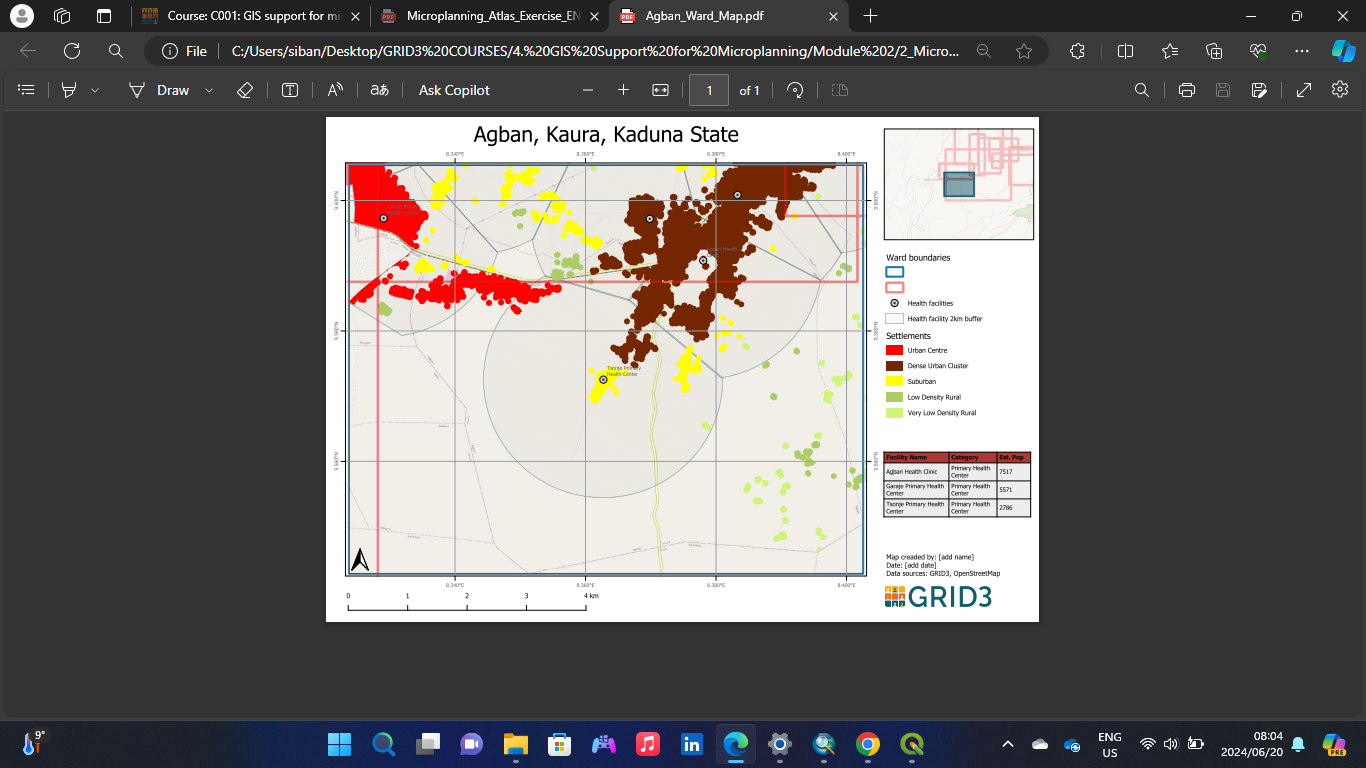Image resolution: width=1366 pixels, height=768 pixels.
Task: Click 'Agban Health Clinic' table cell
Action: click(x=916, y=471)
